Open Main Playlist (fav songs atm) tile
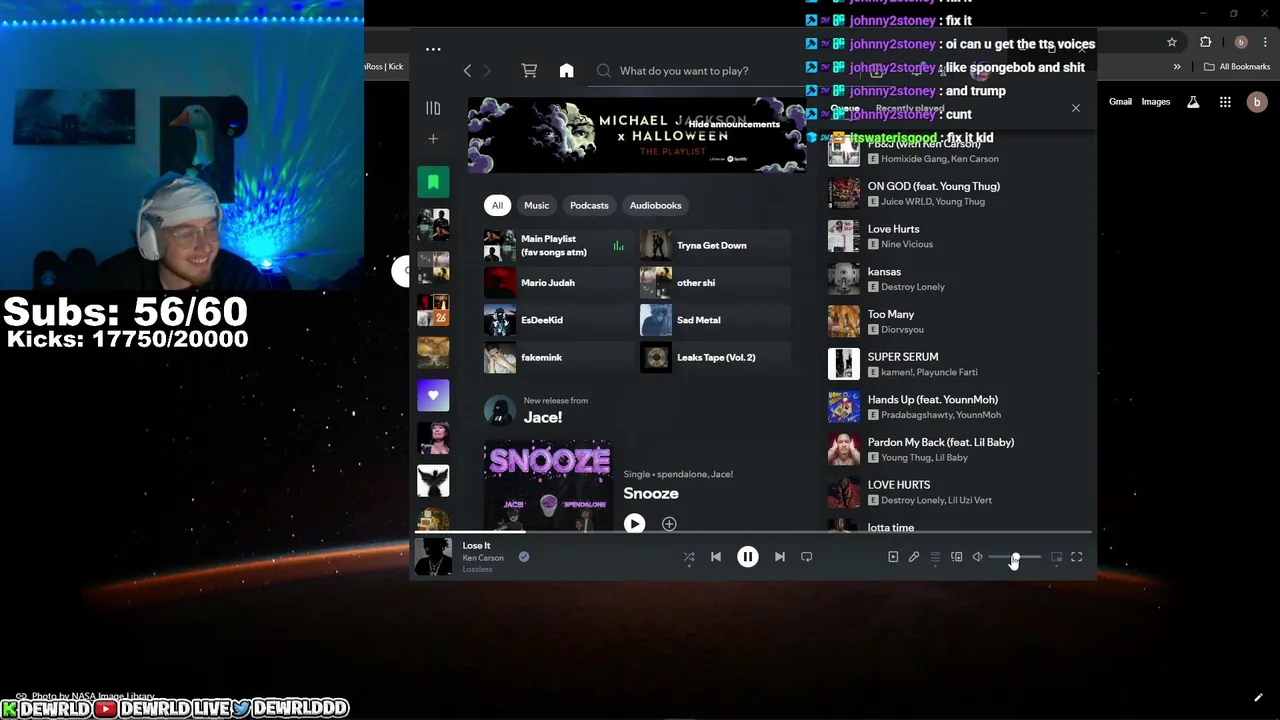The image size is (1280, 720). click(558, 245)
